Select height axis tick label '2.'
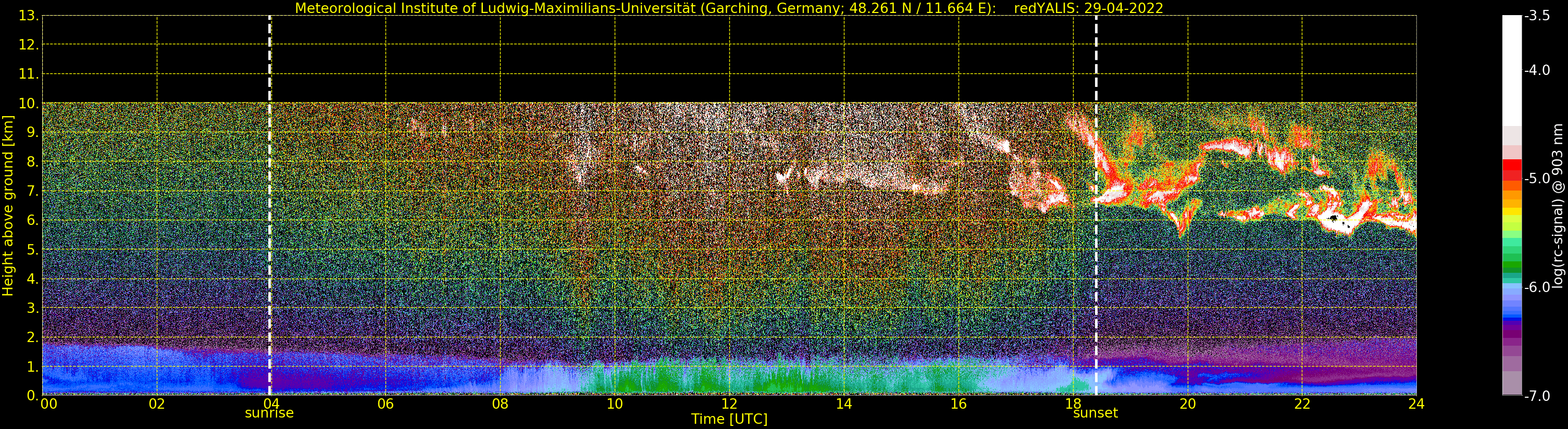The image size is (1568, 429). tap(33, 337)
